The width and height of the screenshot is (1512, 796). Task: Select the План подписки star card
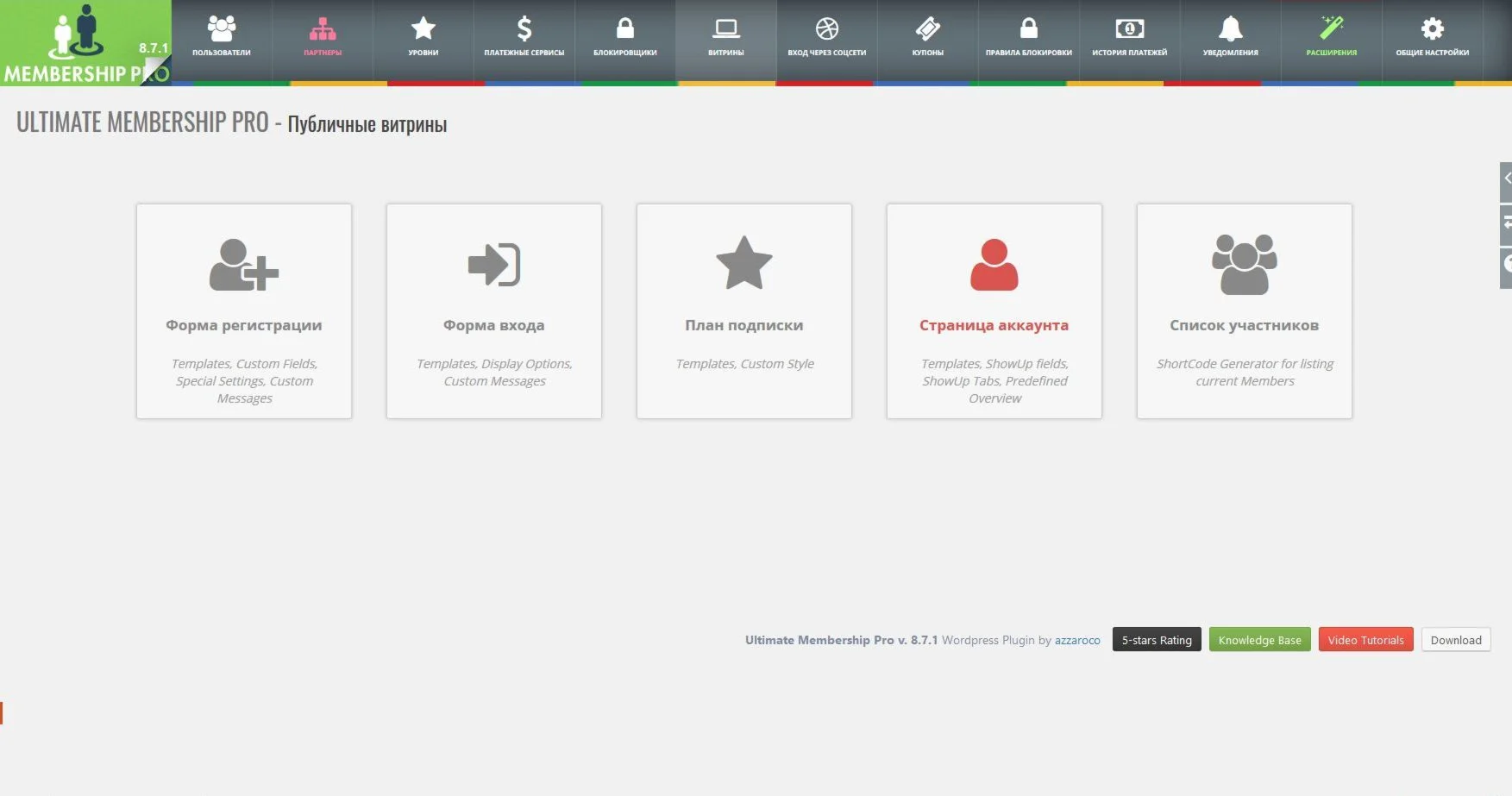[x=744, y=311]
